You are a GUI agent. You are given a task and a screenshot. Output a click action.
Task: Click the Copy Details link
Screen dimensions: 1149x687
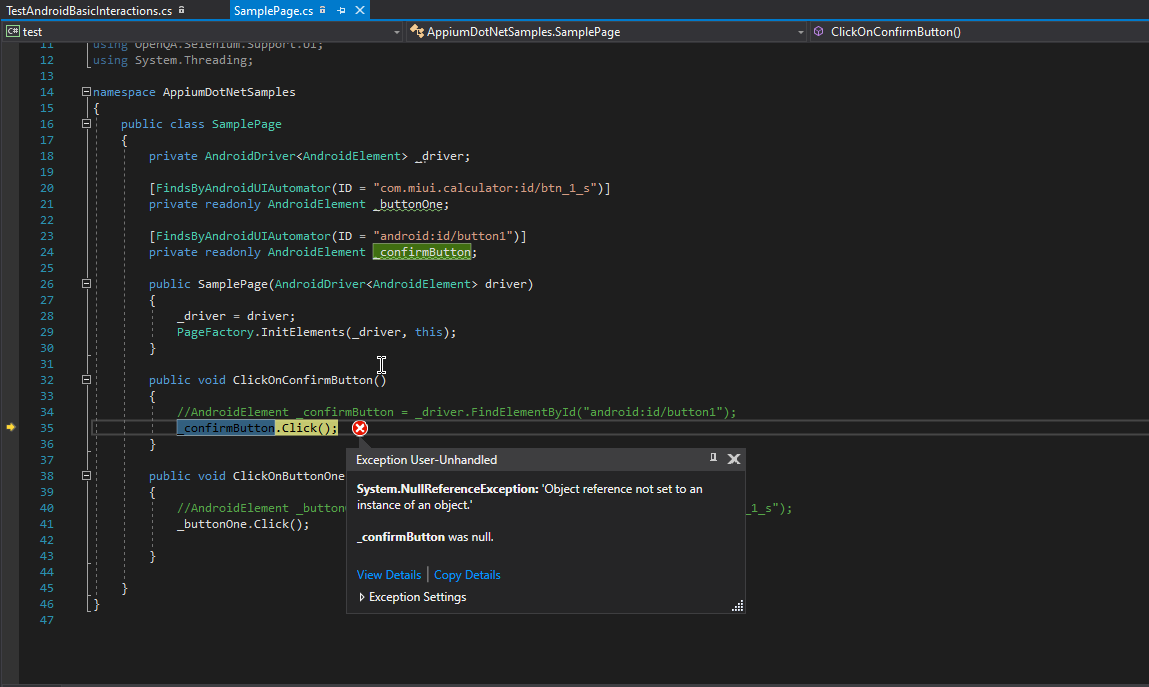[x=467, y=575]
